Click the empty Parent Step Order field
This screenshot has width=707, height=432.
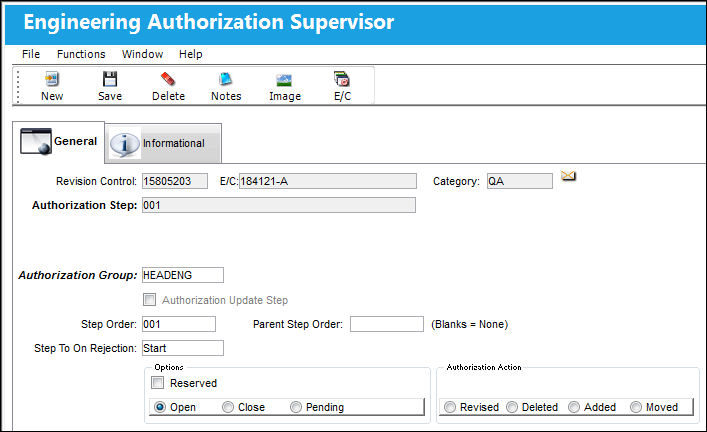click(x=387, y=324)
